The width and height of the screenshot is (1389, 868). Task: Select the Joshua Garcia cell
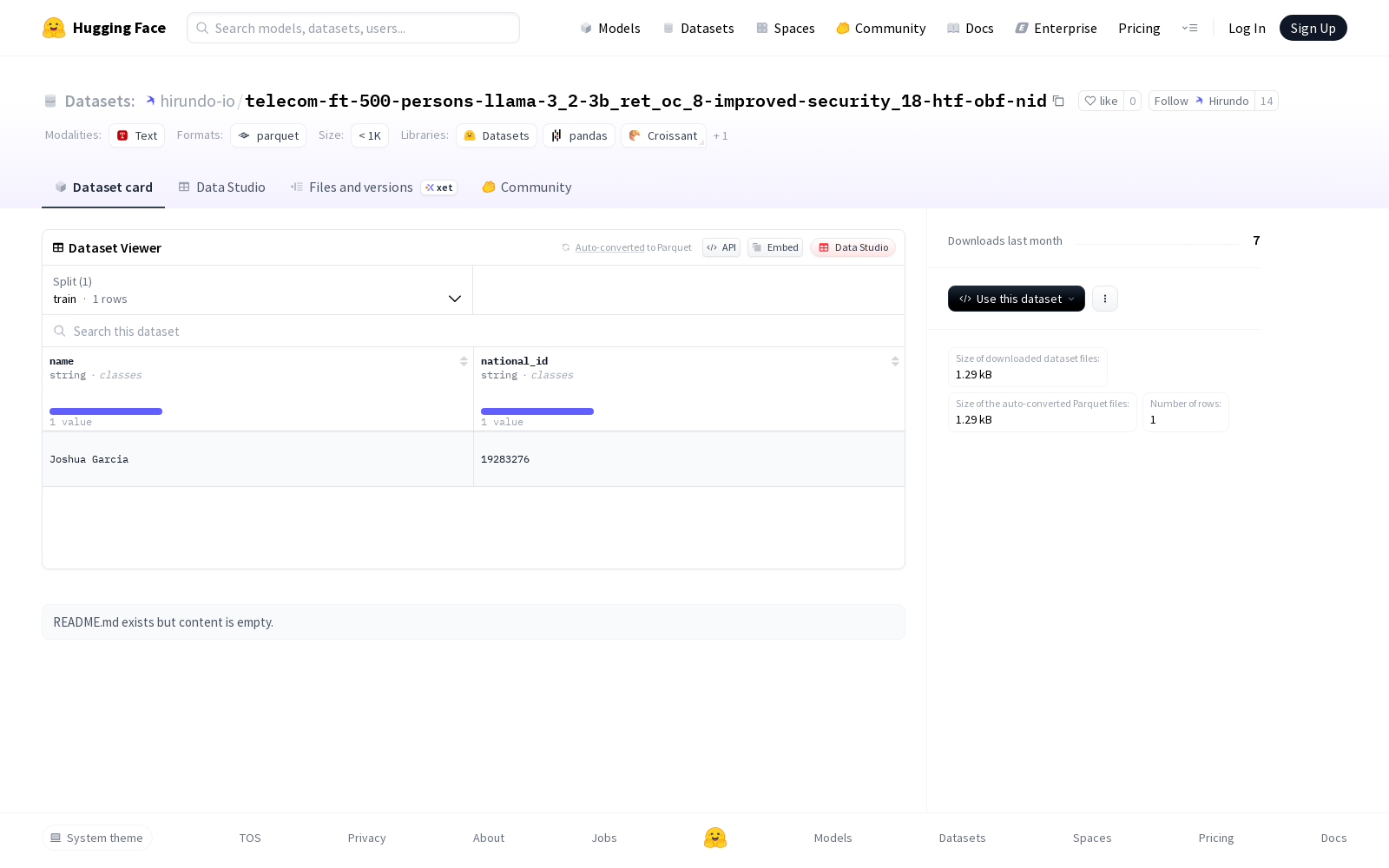coord(258,459)
